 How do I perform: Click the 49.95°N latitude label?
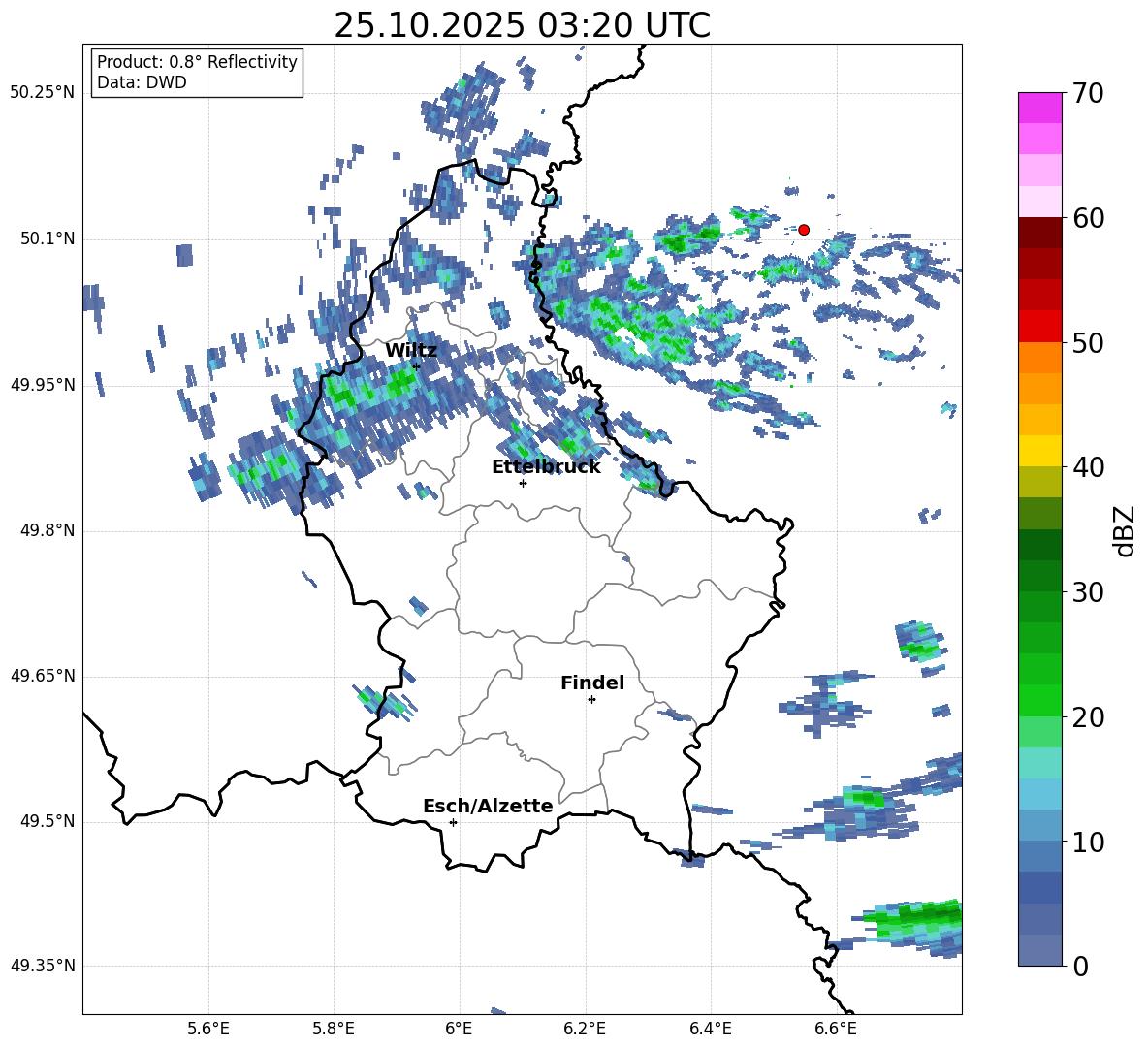(43, 385)
